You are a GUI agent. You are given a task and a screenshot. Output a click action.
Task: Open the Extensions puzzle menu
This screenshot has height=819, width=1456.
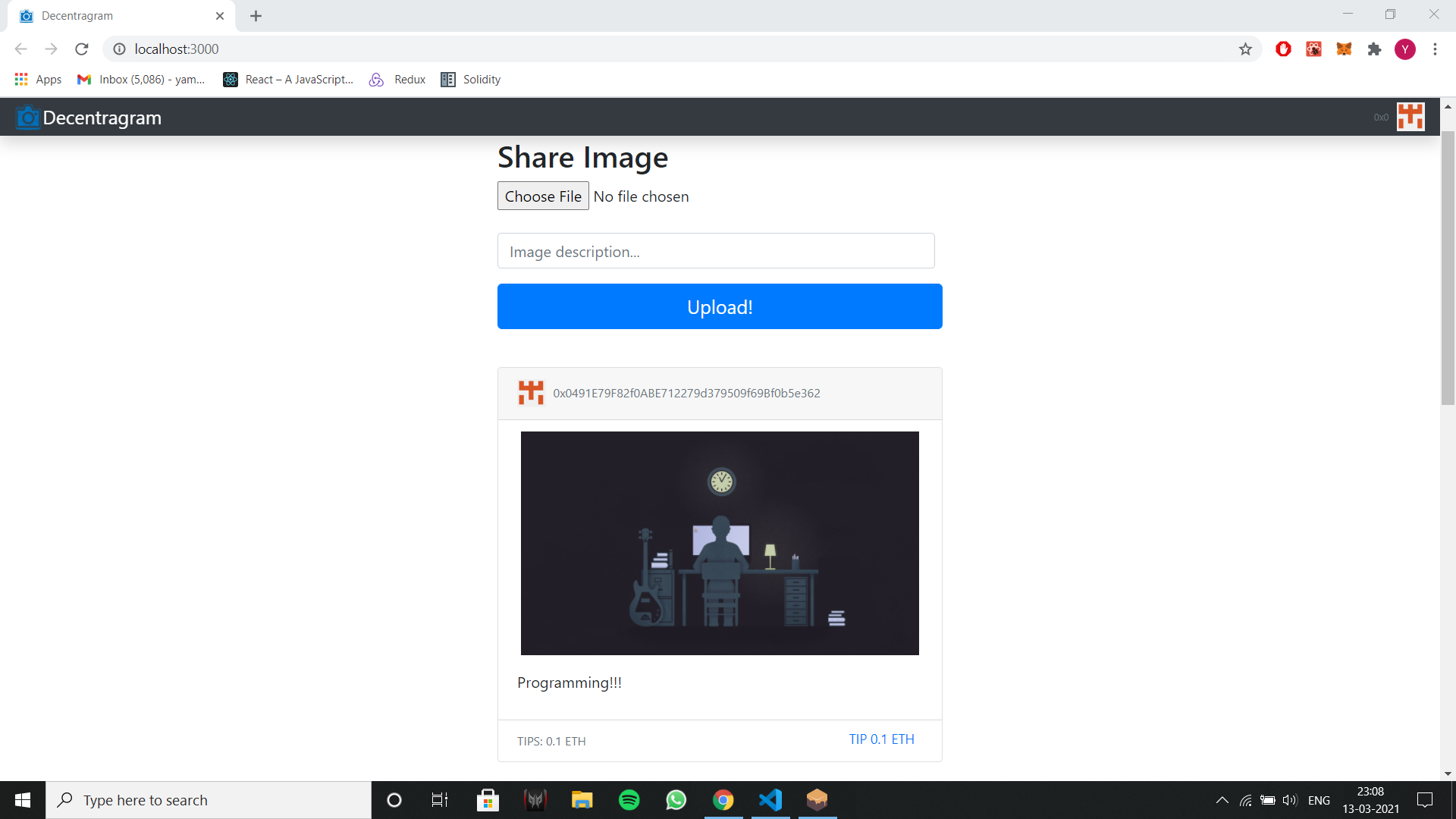pos(1374,49)
